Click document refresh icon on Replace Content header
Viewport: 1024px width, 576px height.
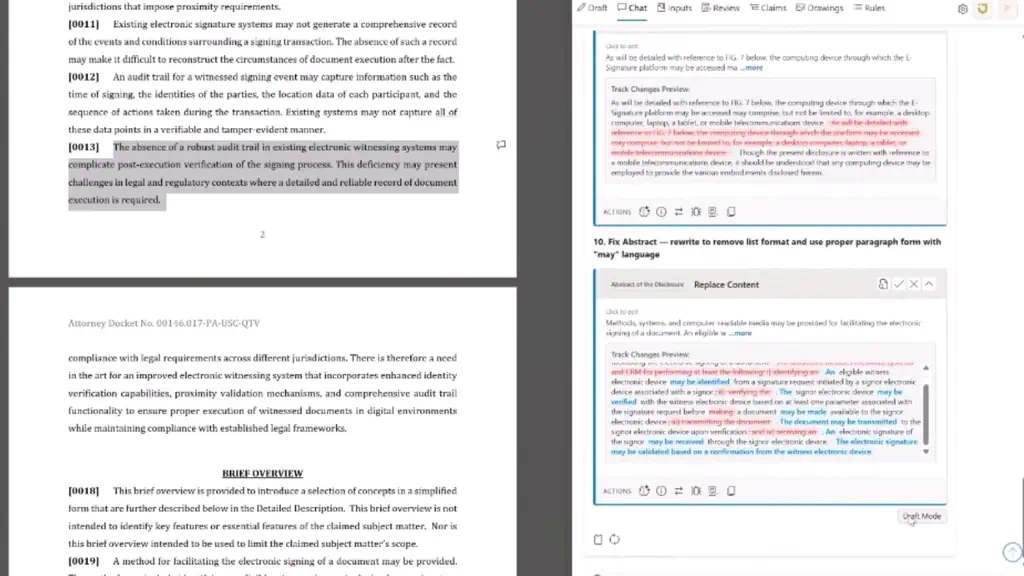[x=883, y=284]
